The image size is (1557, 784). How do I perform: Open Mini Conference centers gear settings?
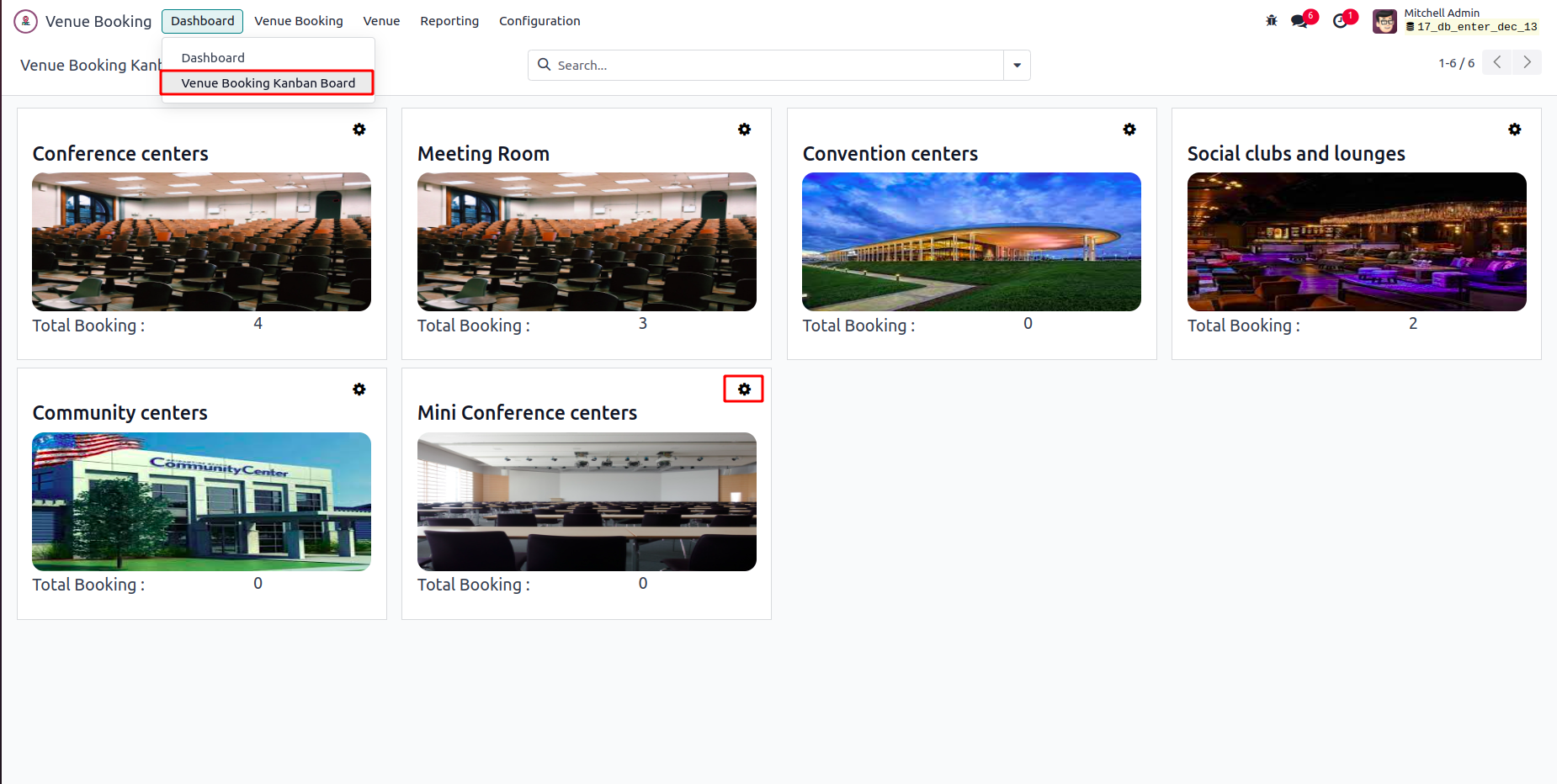pos(744,389)
